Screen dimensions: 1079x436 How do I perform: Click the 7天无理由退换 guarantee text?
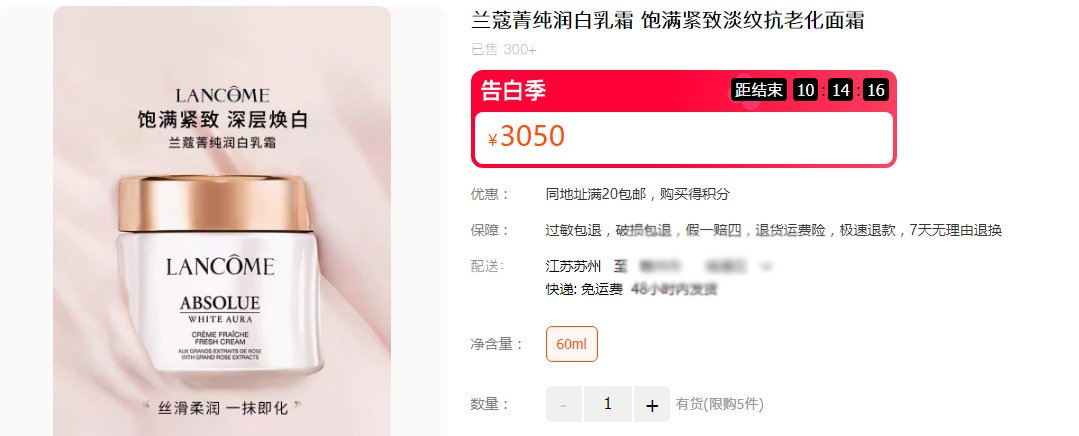click(x=955, y=230)
